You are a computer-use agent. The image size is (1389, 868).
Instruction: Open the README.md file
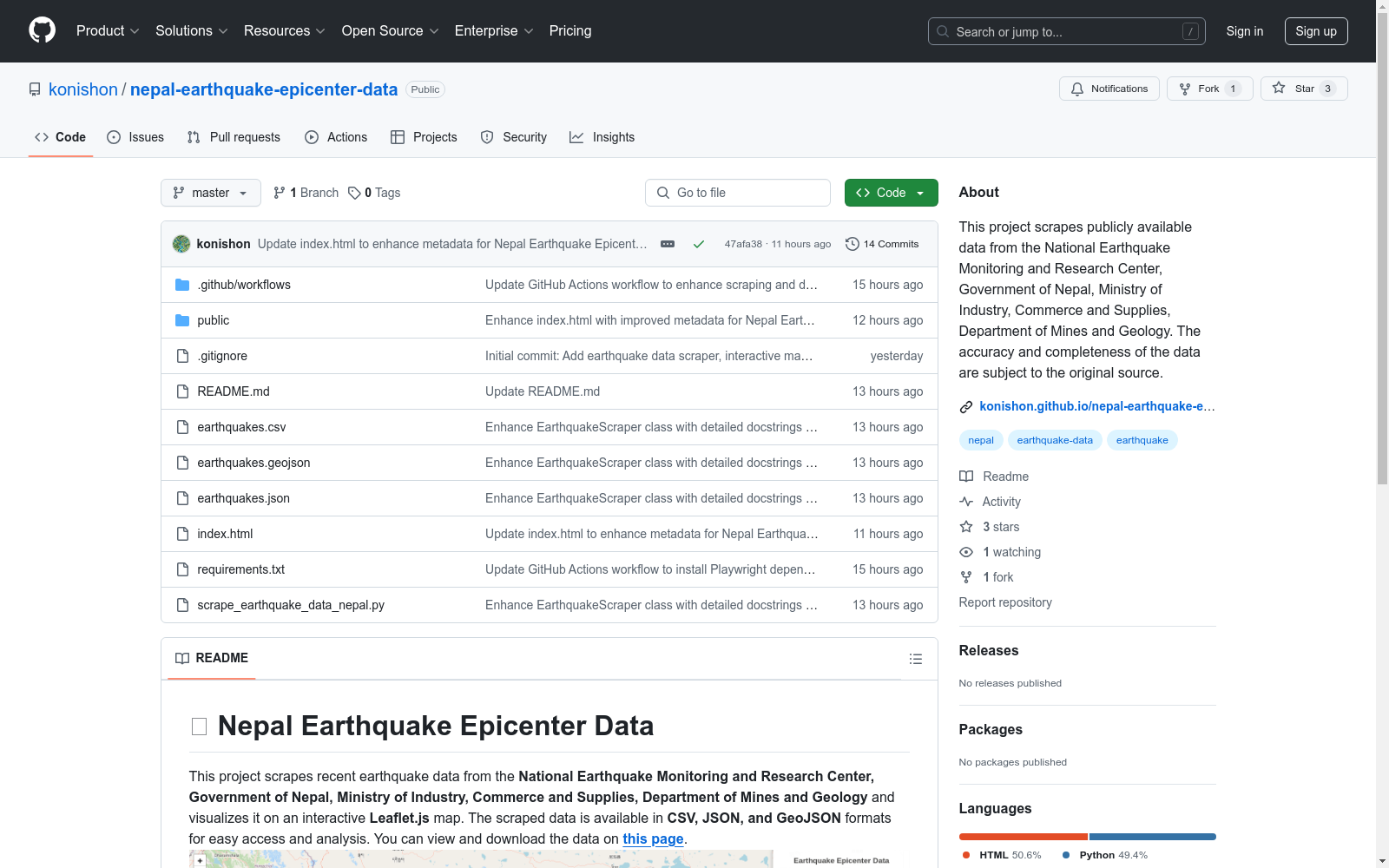pyautogui.click(x=234, y=391)
